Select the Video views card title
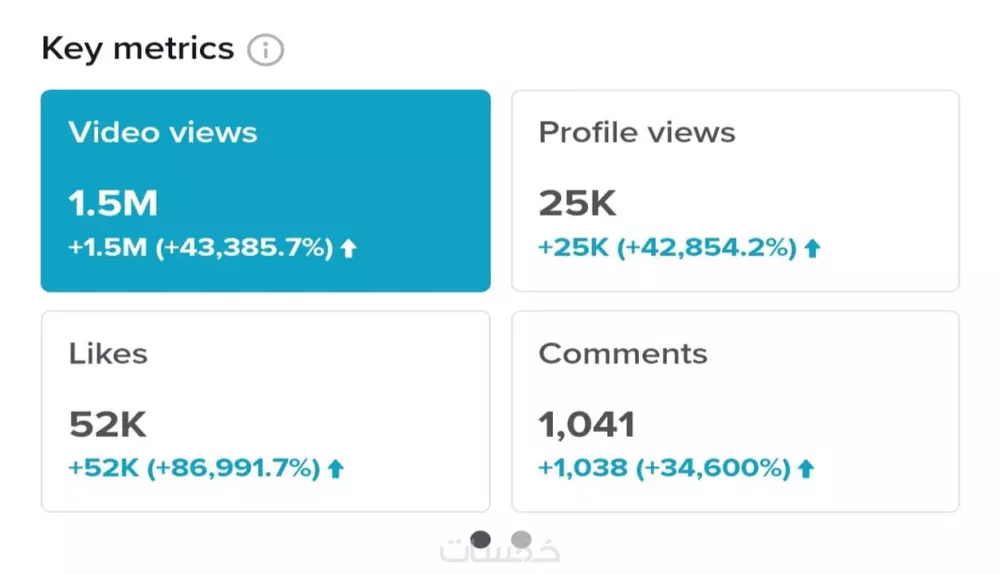The height and width of the screenshot is (574, 1000). [163, 133]
